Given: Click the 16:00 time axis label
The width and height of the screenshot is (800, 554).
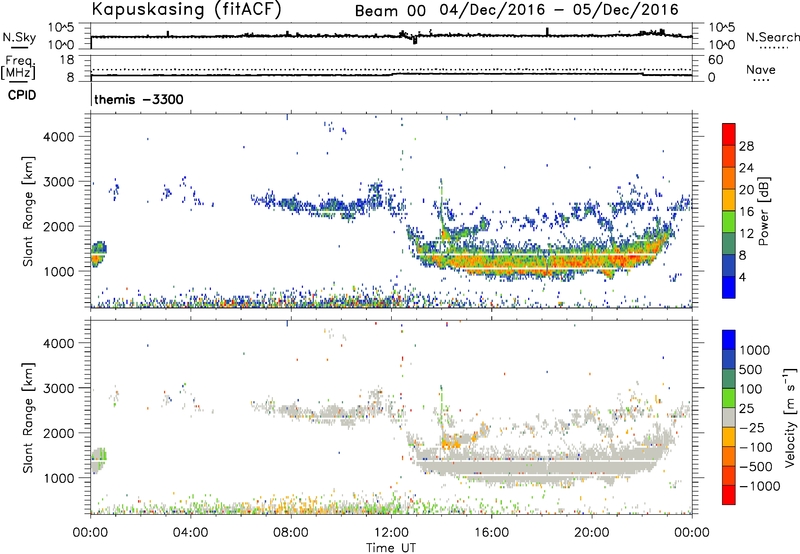Looking at the screenshot, I should 491,533.
